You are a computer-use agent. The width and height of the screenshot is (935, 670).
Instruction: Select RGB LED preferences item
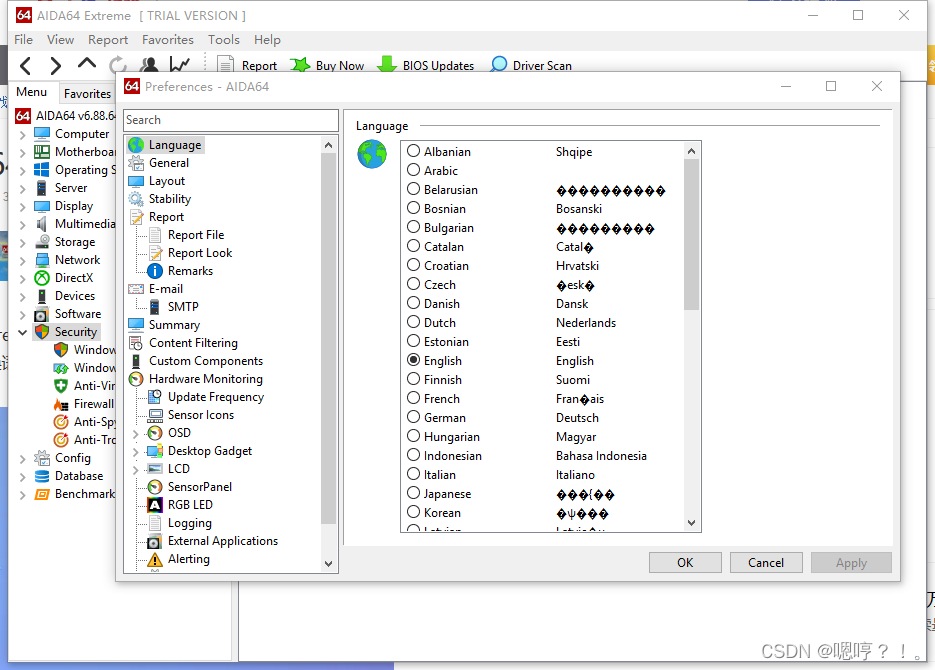click(x=190, y=505)
